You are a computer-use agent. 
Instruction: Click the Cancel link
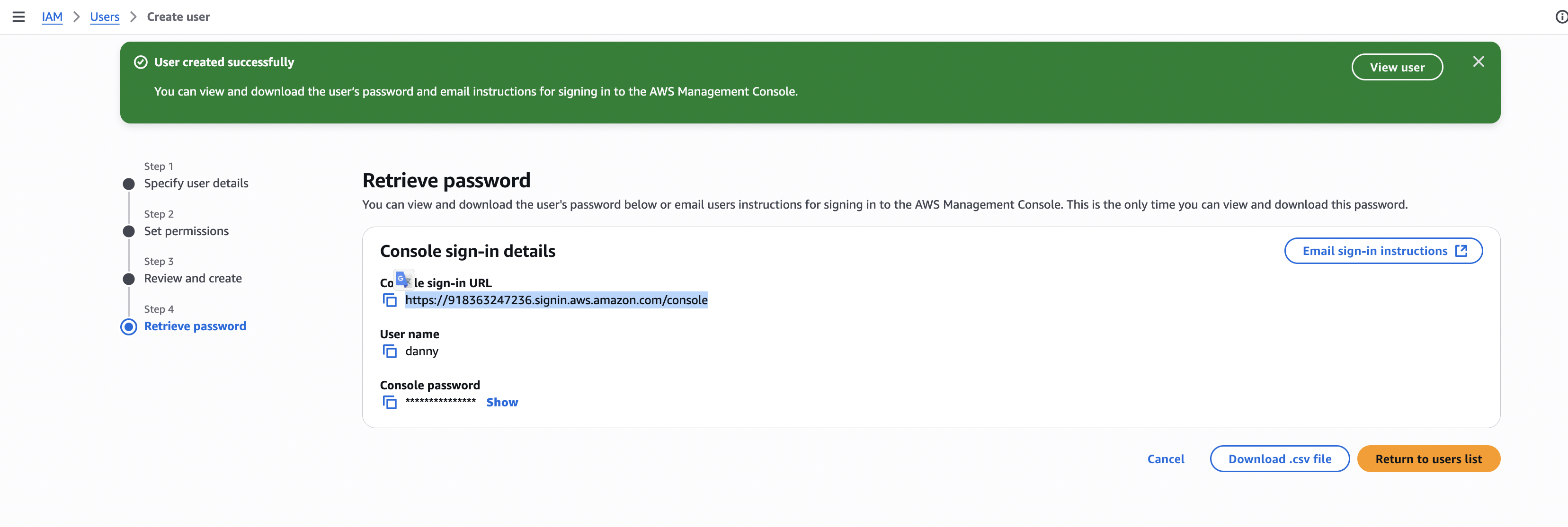point(1165,459)
